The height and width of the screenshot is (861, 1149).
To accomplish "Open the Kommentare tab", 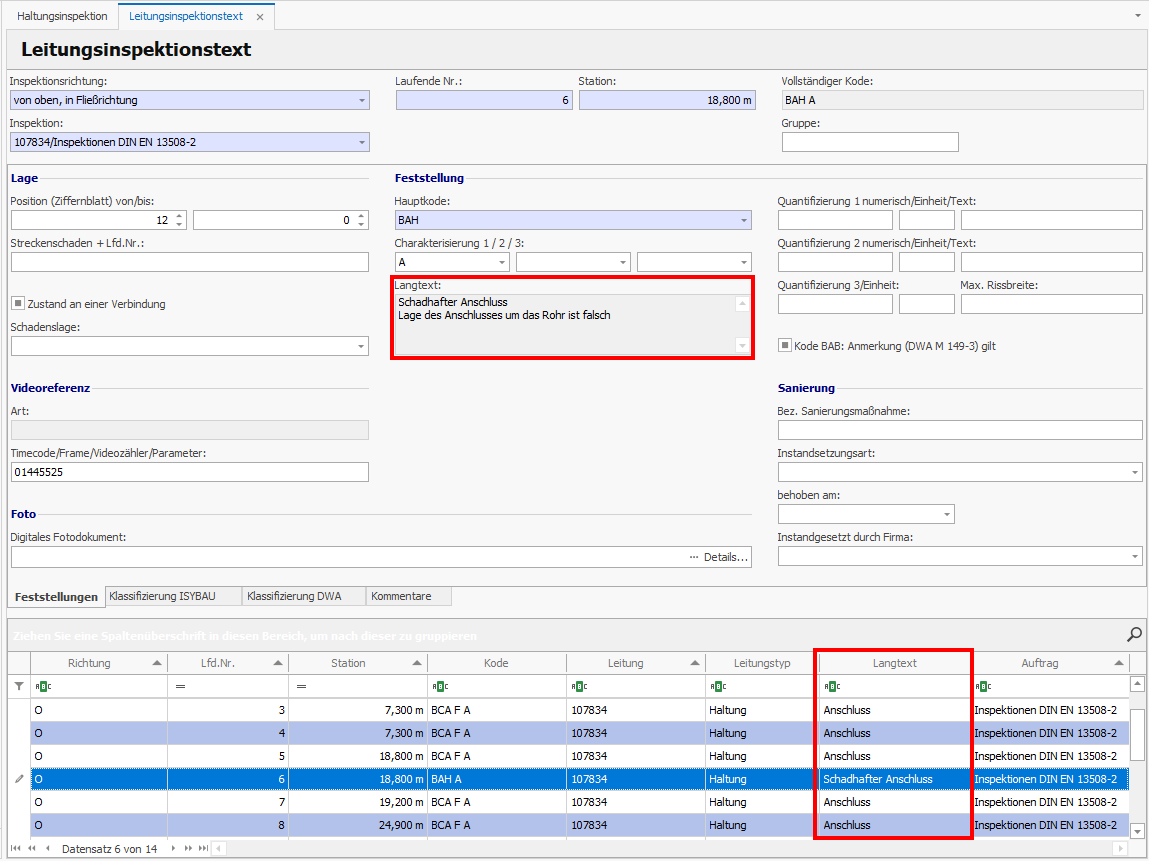I will tap(401, 596).
